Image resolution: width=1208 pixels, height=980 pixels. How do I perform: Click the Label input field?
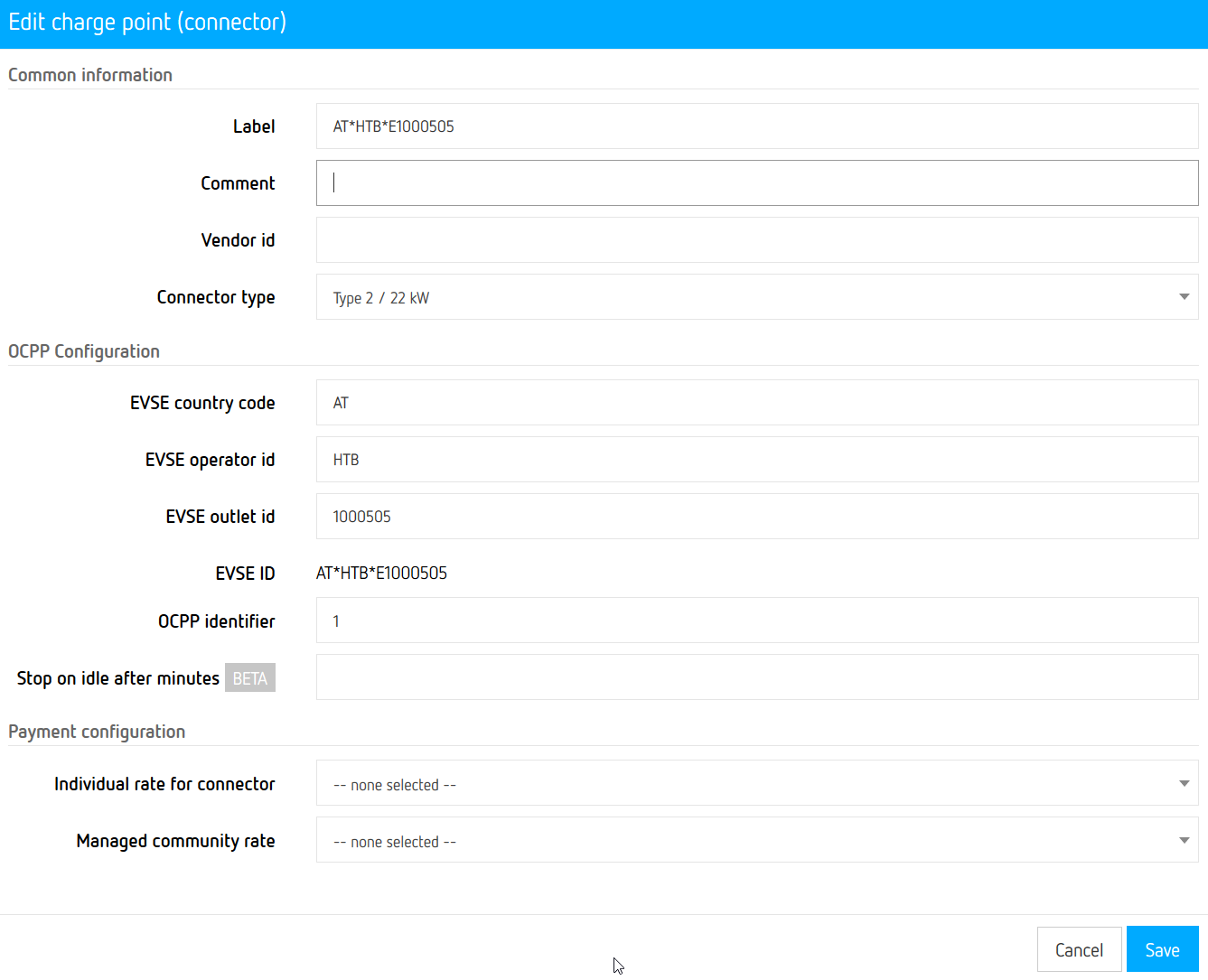(756, 126)
